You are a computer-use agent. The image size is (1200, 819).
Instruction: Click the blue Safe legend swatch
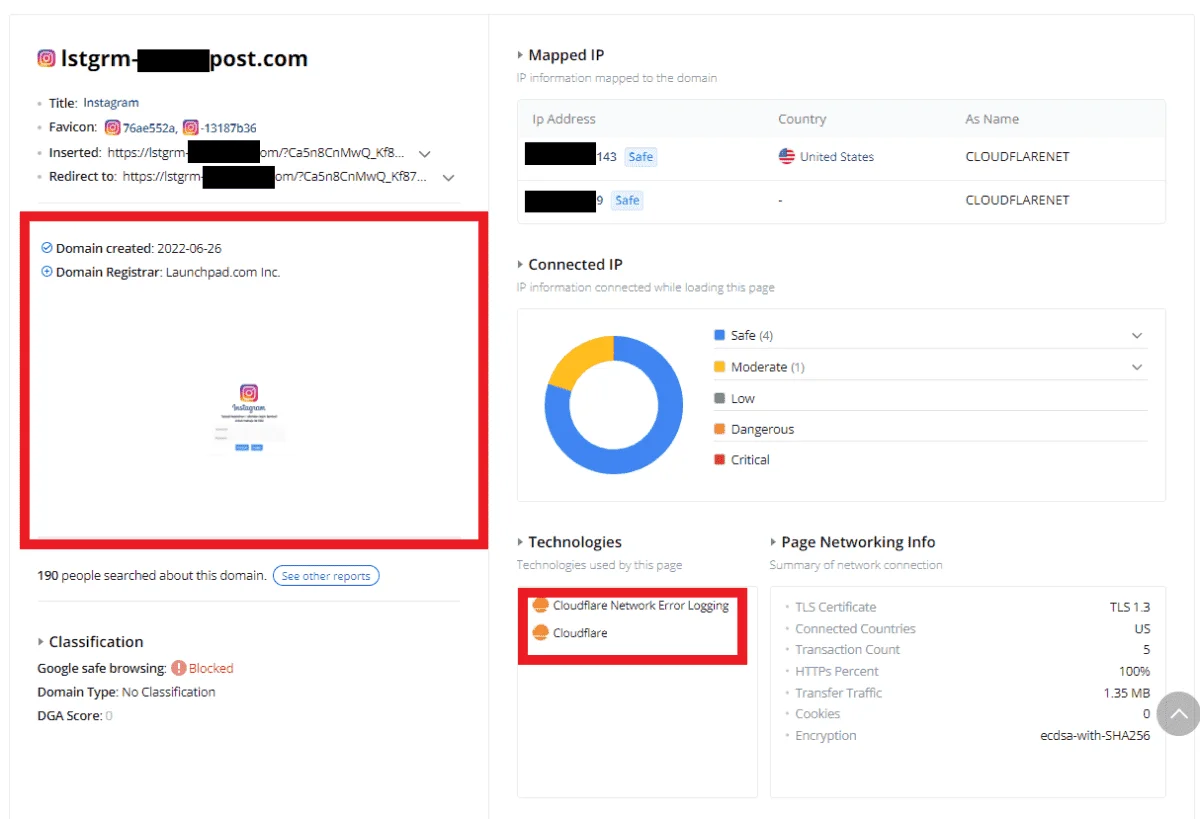point(719,335)
